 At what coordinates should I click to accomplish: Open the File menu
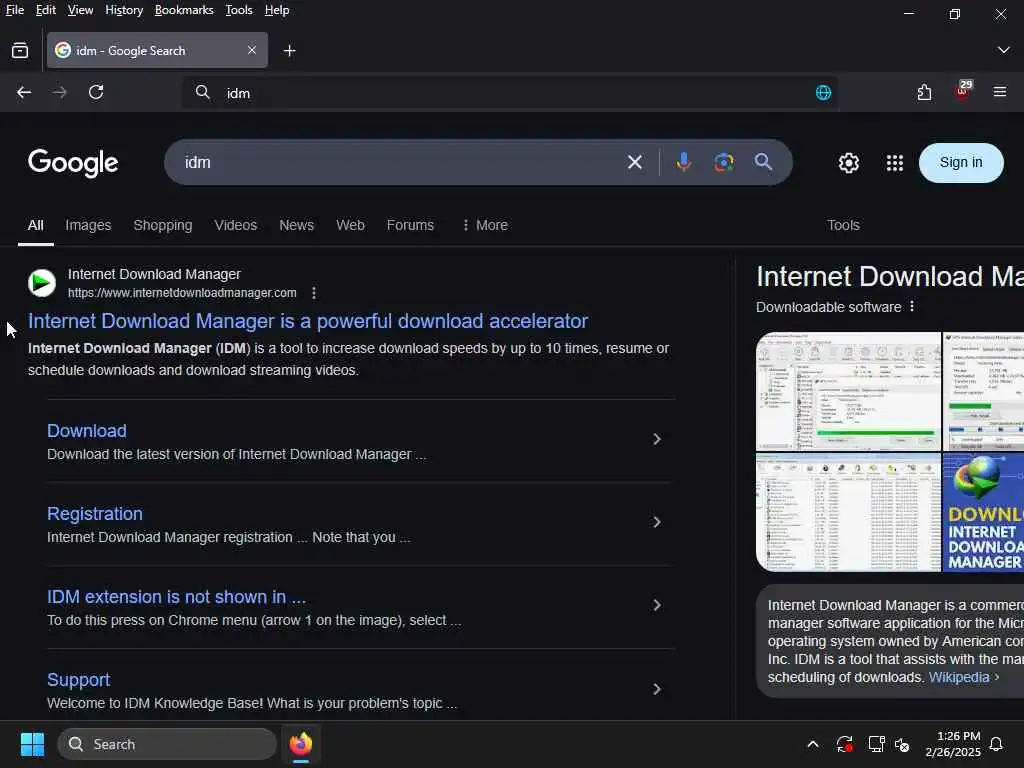point(14,10)
